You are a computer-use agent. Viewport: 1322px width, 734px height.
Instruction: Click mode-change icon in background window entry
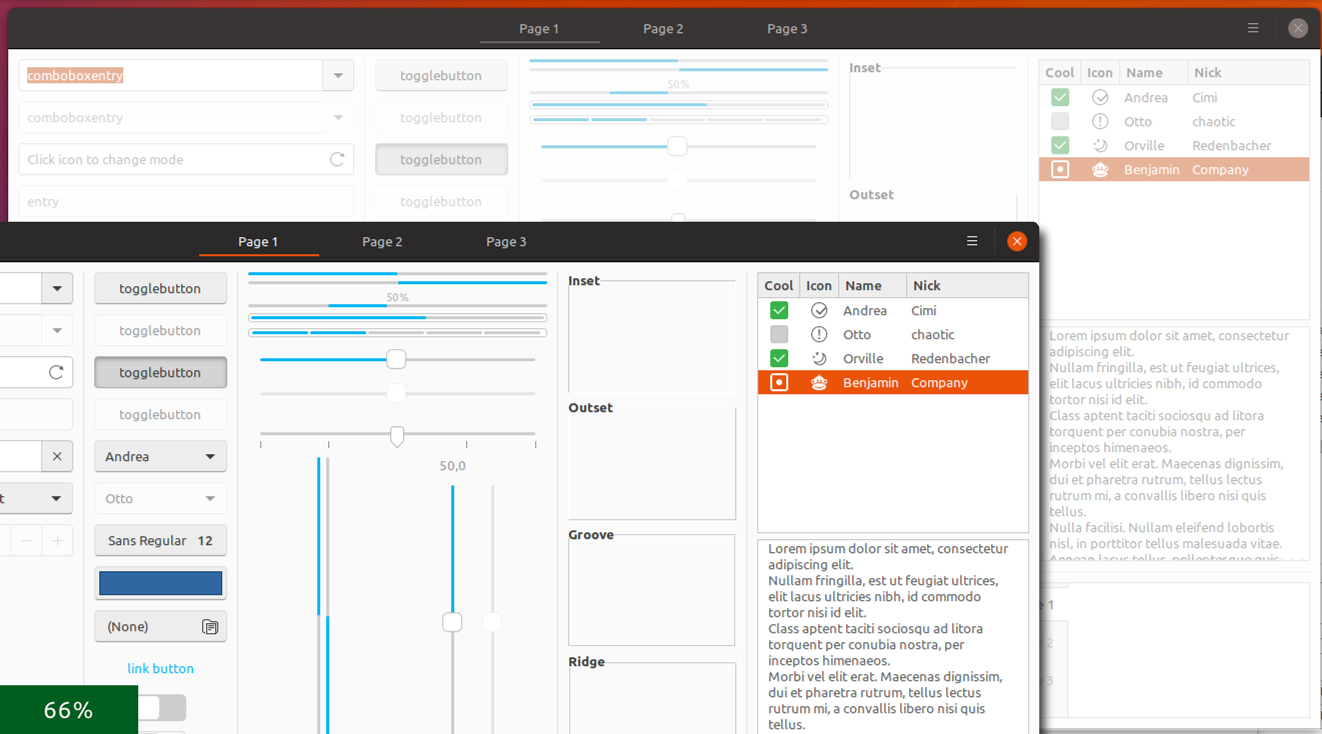pyautogui.click(x=337, y=159)
